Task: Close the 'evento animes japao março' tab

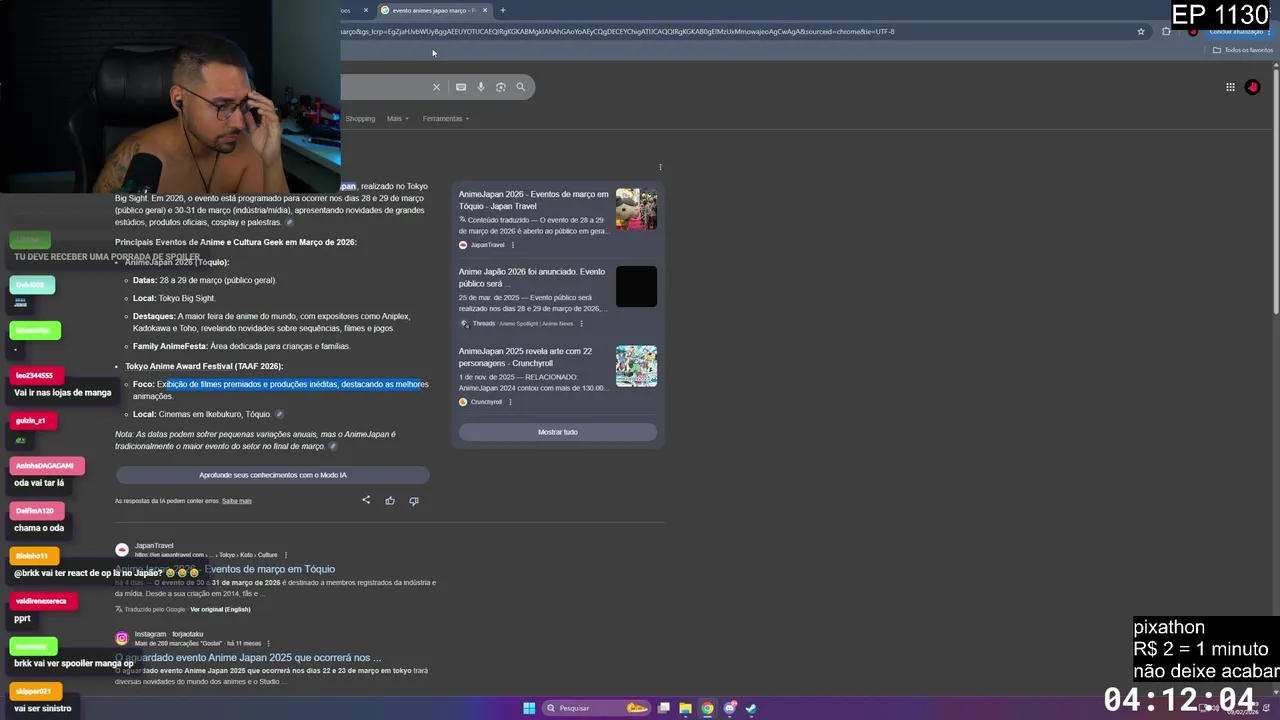Action: click(485, 10)
